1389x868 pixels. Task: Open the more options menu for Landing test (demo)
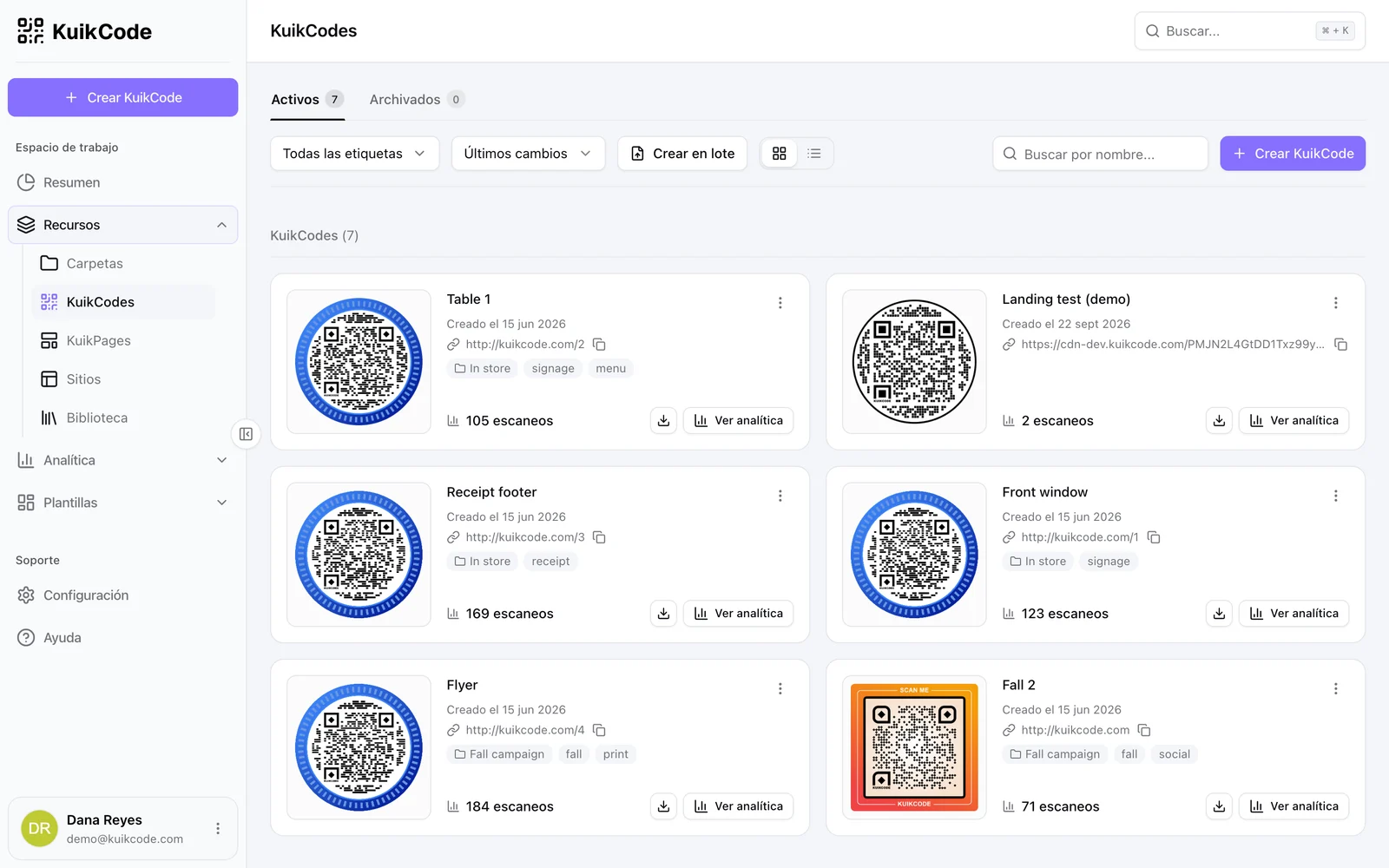pos(1335,303)
